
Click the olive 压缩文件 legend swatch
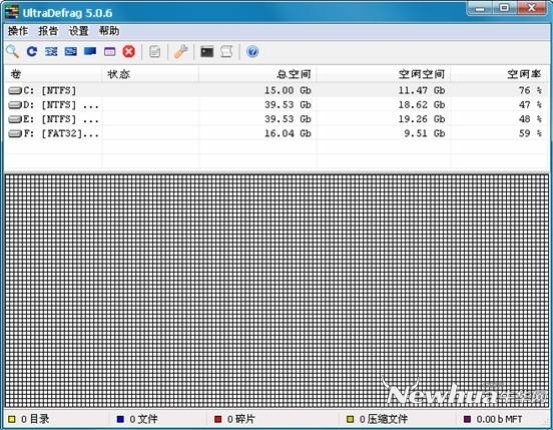pyautogui.click(x=350, y=419)
